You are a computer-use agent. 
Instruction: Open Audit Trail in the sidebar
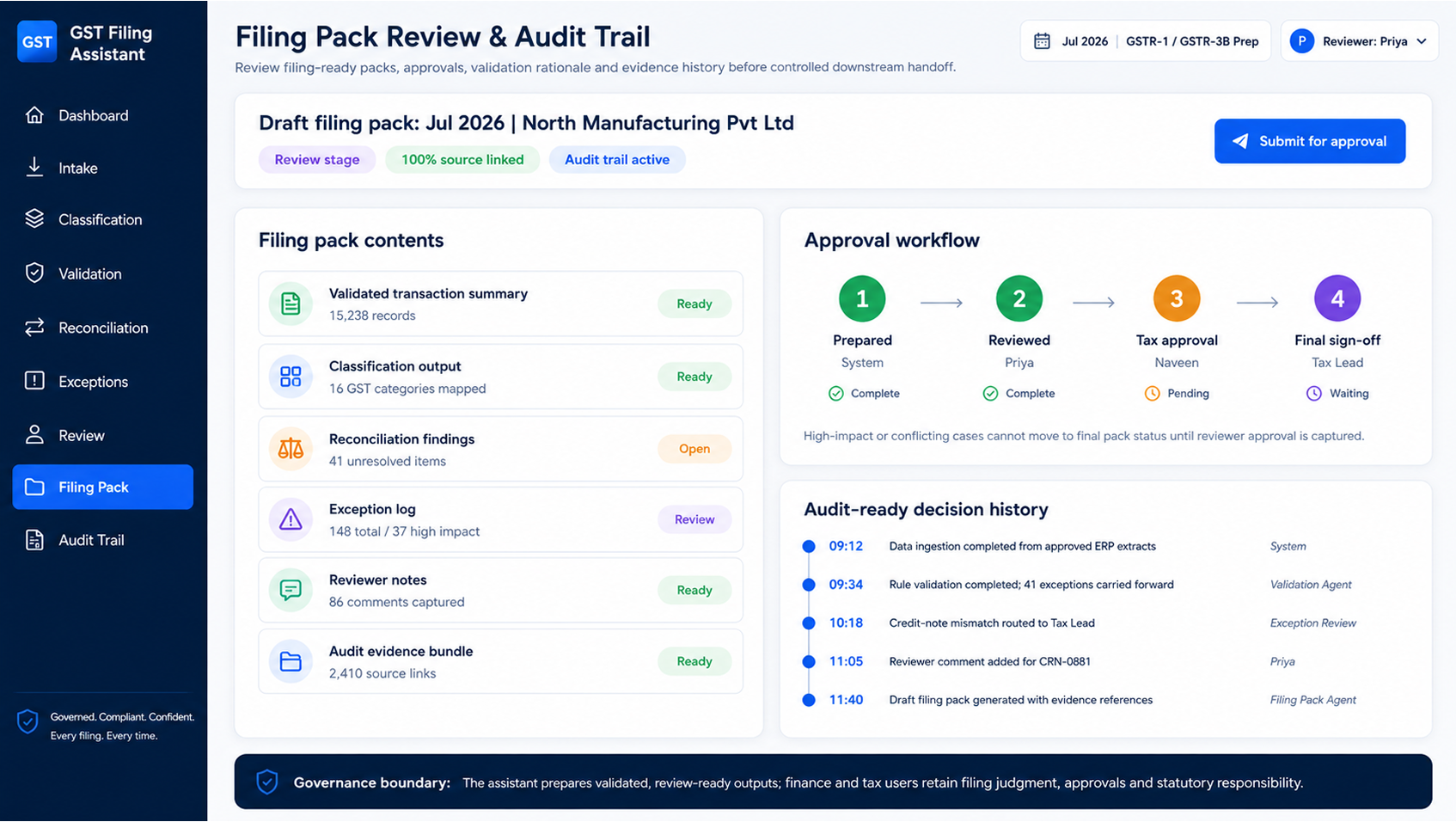coord(103,540)
